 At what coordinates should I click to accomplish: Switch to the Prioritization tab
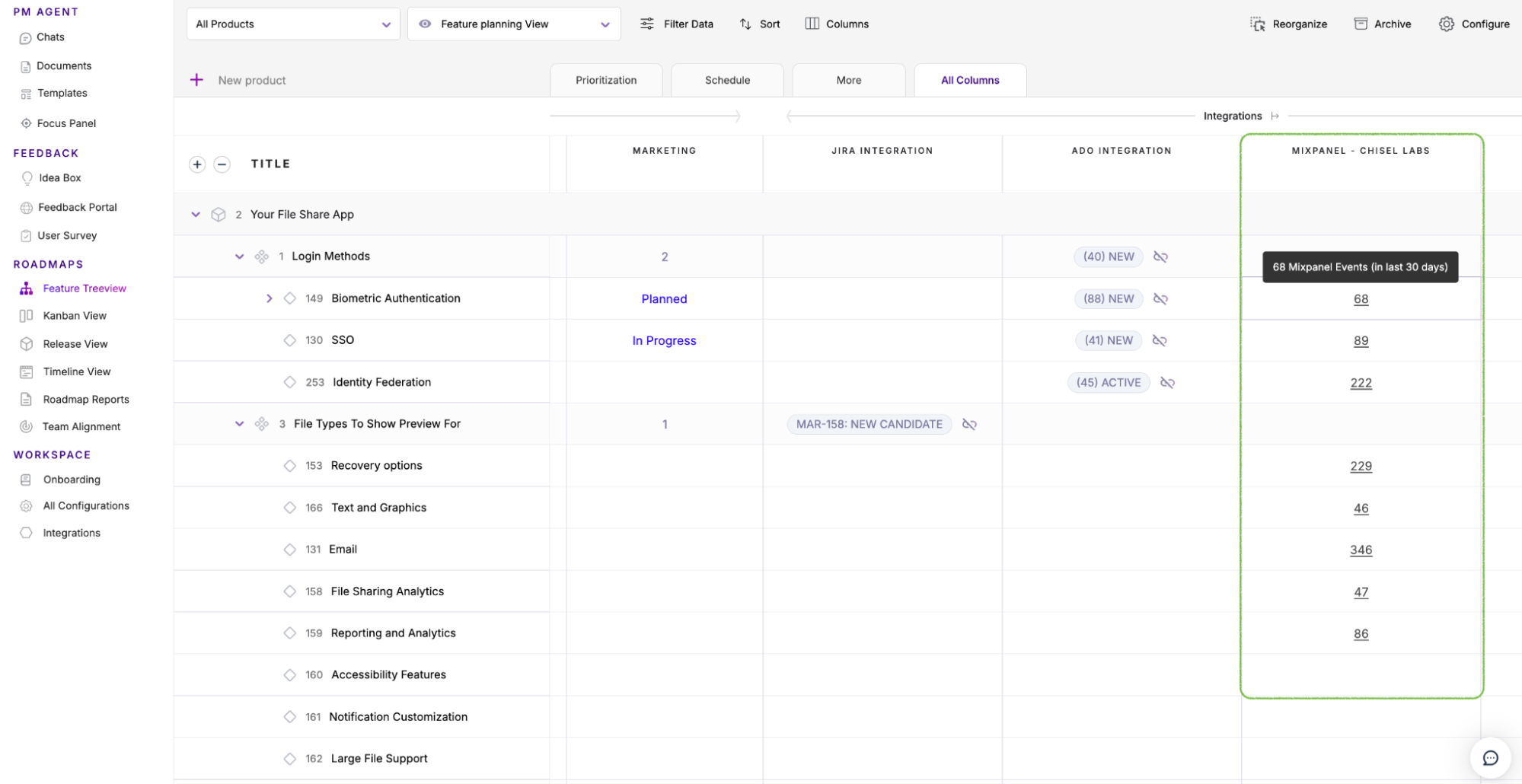(x=606, y=81)
